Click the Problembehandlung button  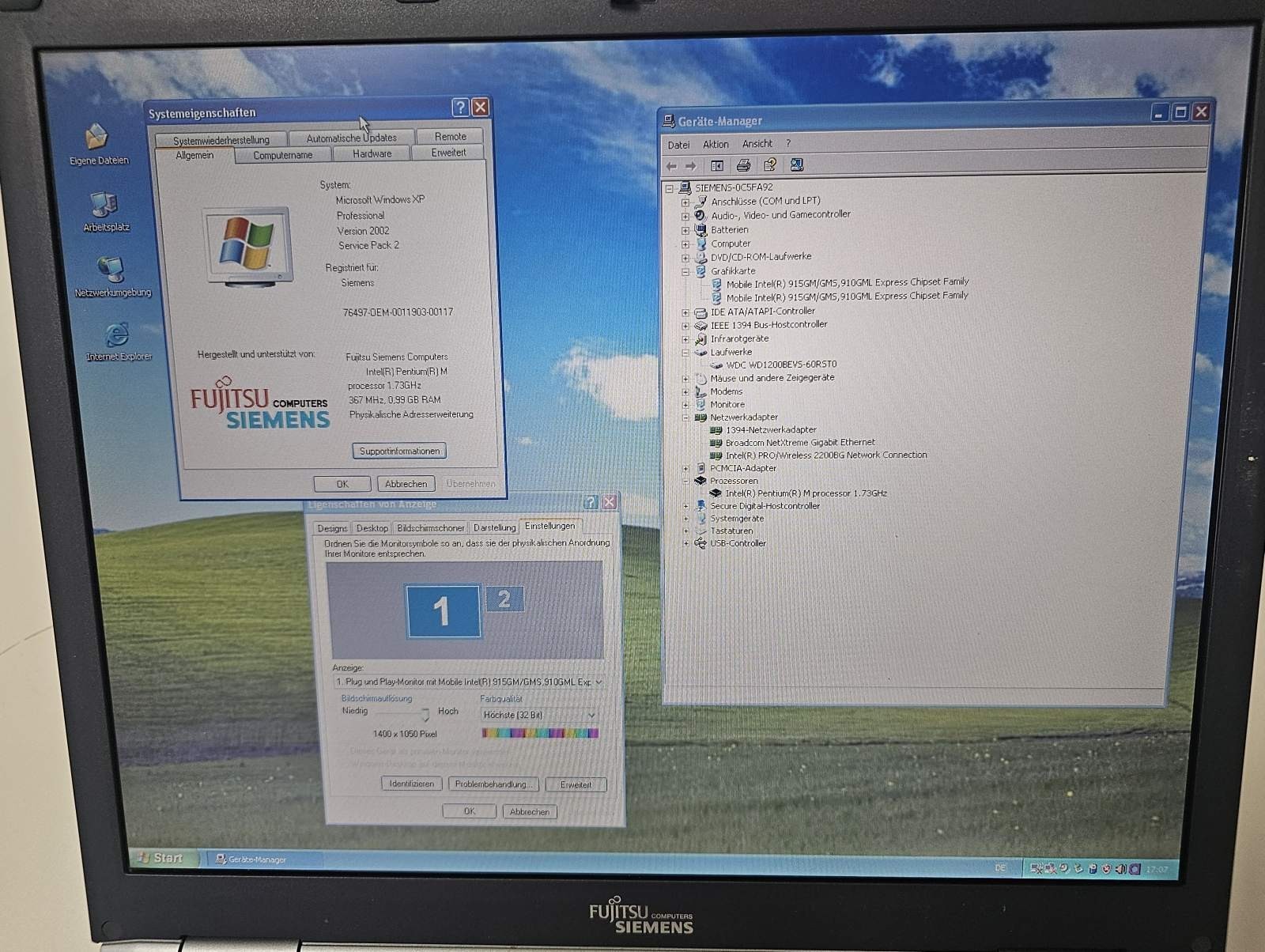pos(493,784)
